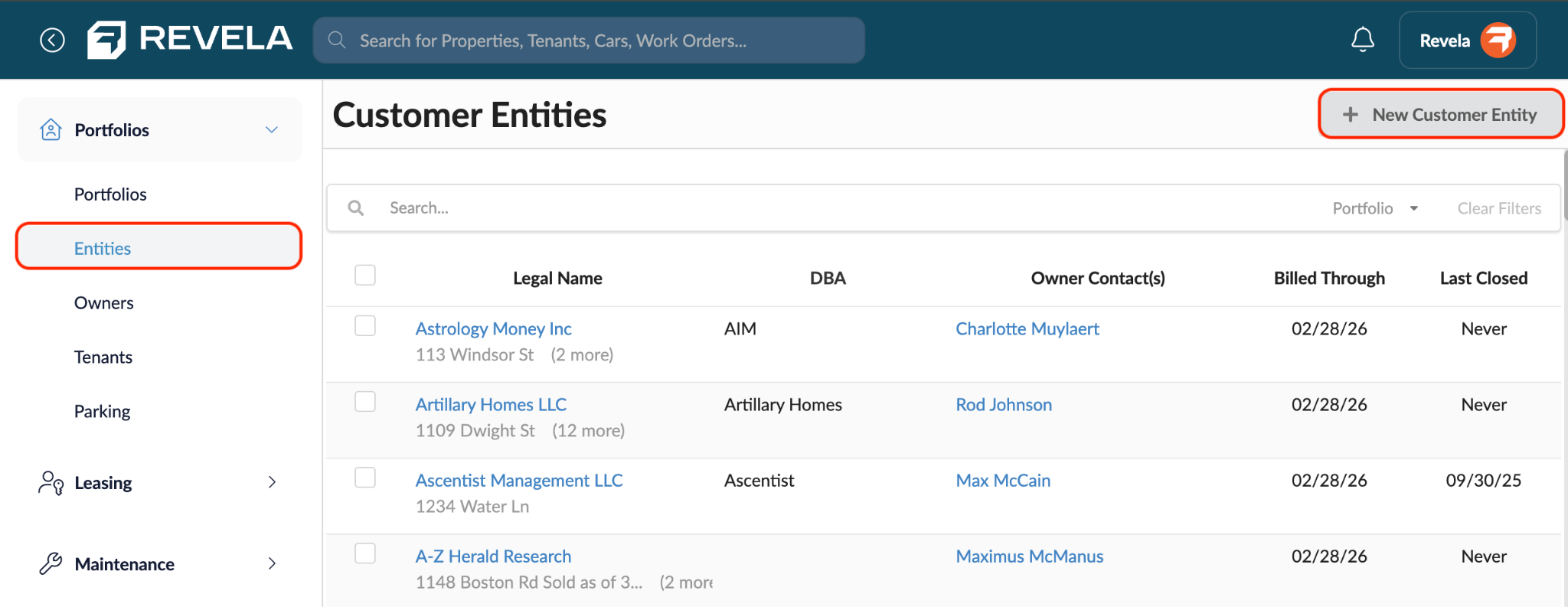
Task: Open the Portfolio filter dropdown
Action: tap(1375, 208)
